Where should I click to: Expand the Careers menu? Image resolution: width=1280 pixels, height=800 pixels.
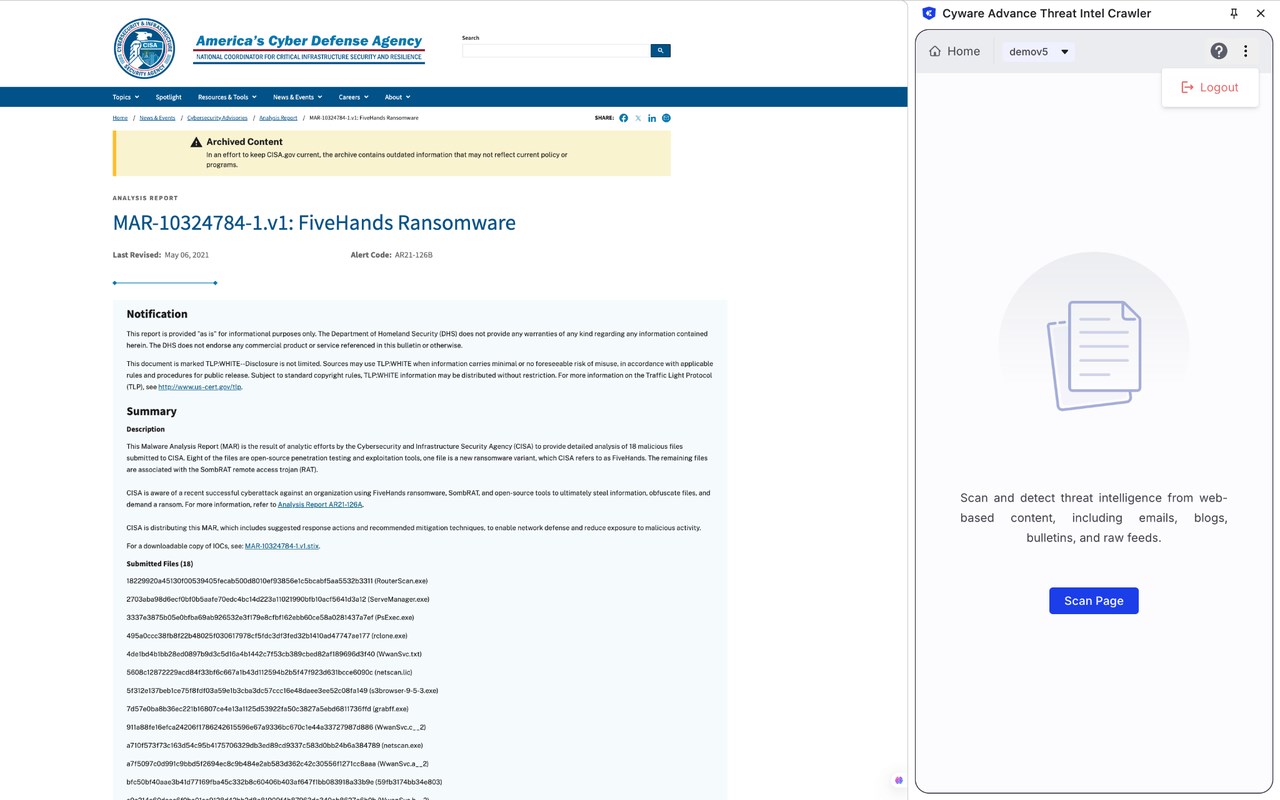pos(353,97)
